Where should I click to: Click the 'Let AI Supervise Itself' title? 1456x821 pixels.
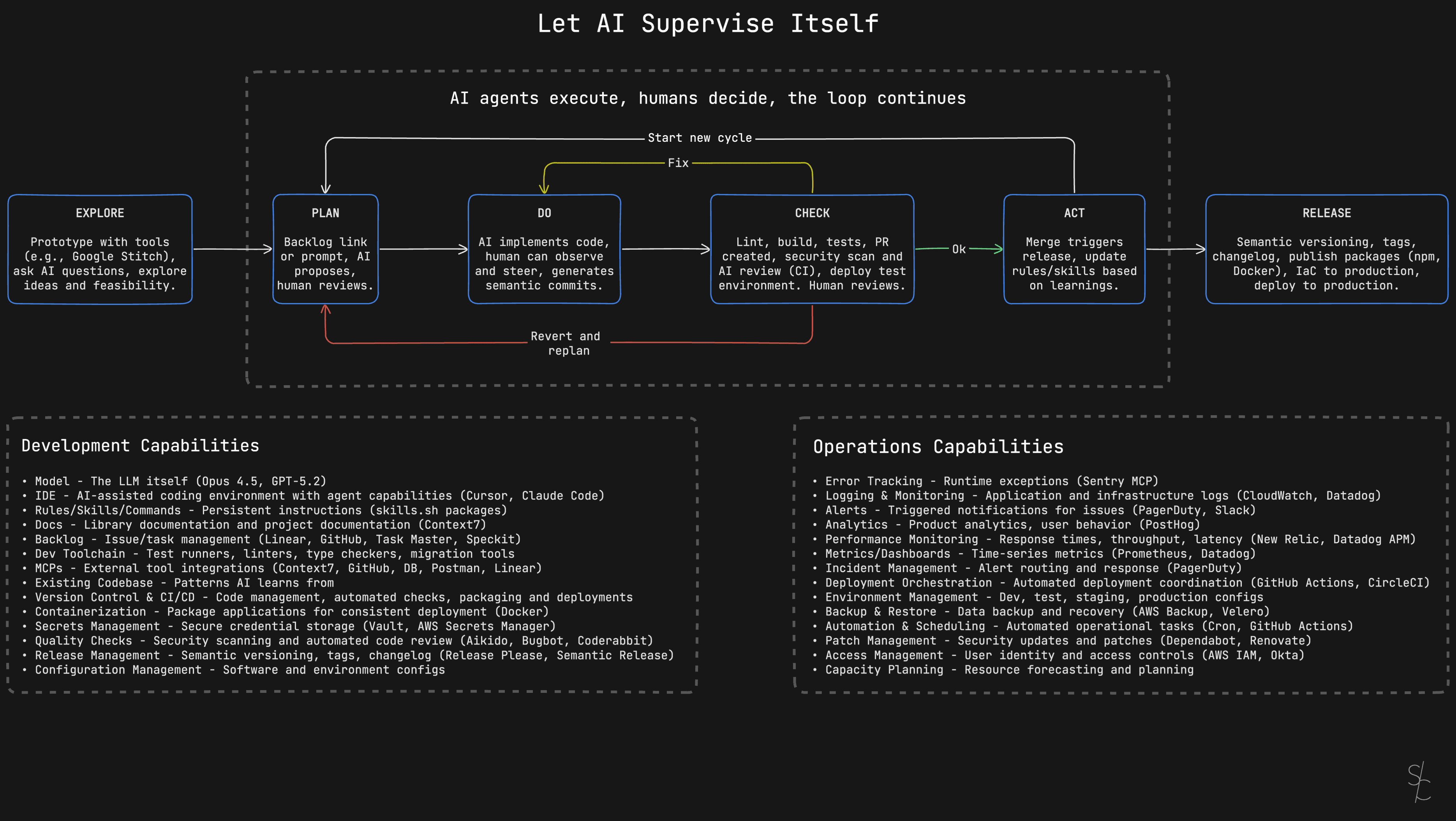pos(707,23)
